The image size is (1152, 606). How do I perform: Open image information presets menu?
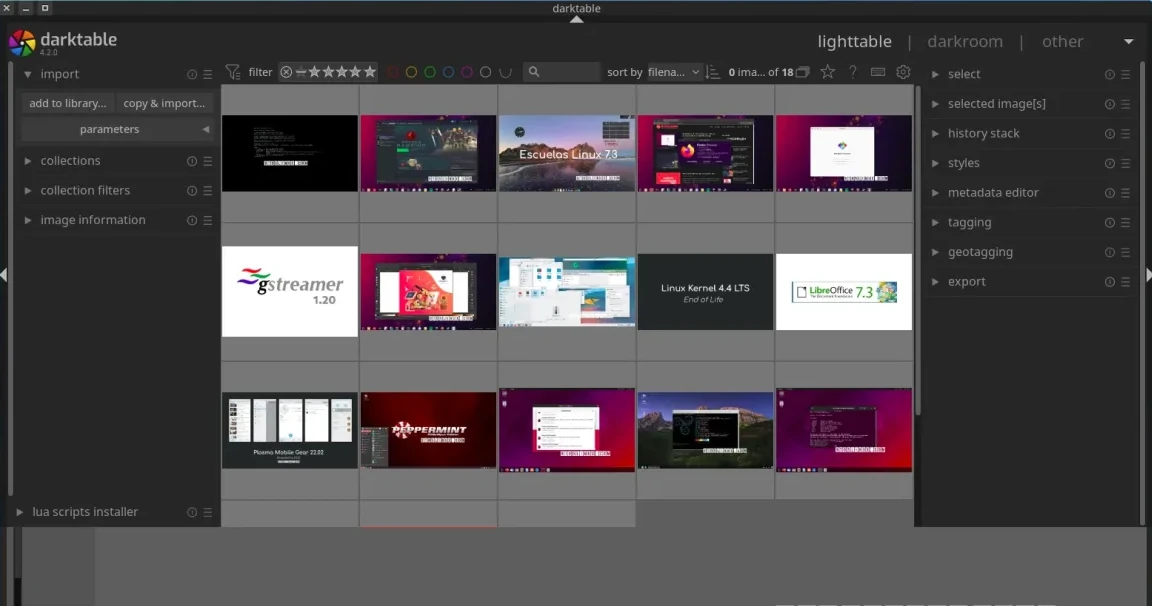point(208,220)
